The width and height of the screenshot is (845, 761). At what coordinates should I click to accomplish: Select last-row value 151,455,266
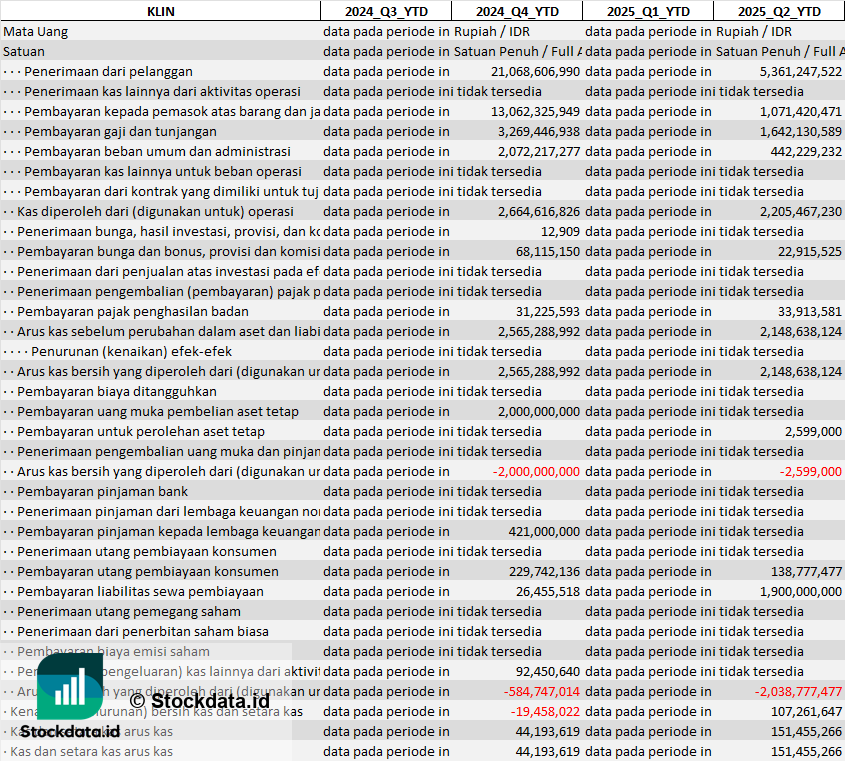pos(806,751)
